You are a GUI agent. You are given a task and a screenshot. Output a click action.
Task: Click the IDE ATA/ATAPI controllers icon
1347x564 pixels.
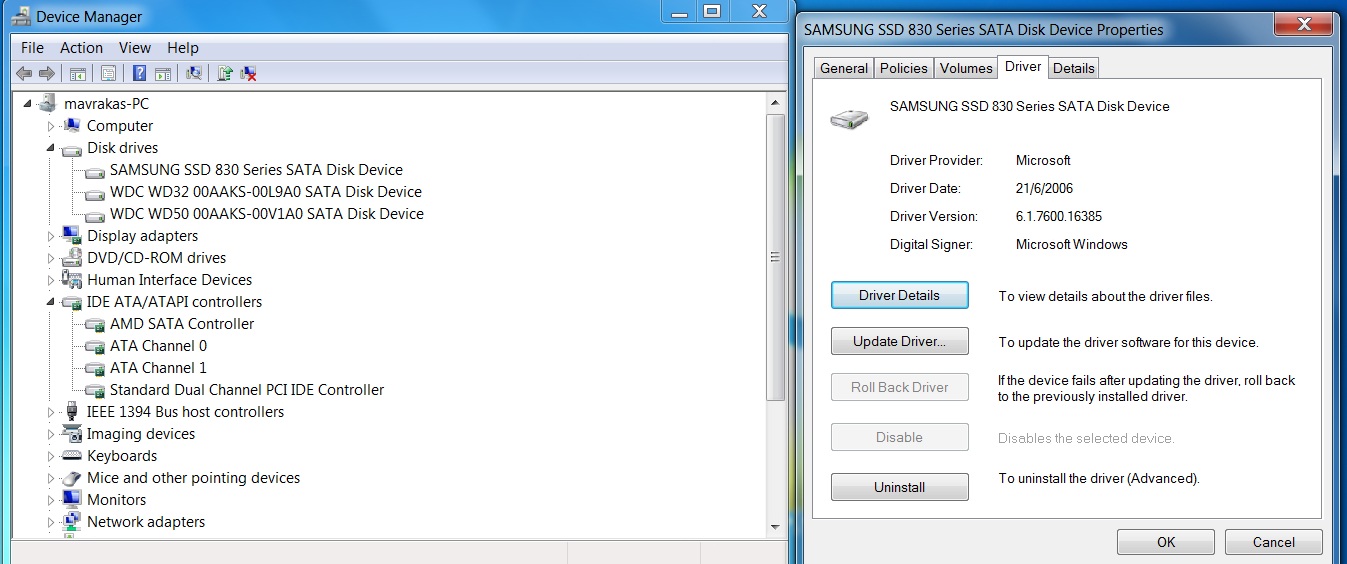71,301
